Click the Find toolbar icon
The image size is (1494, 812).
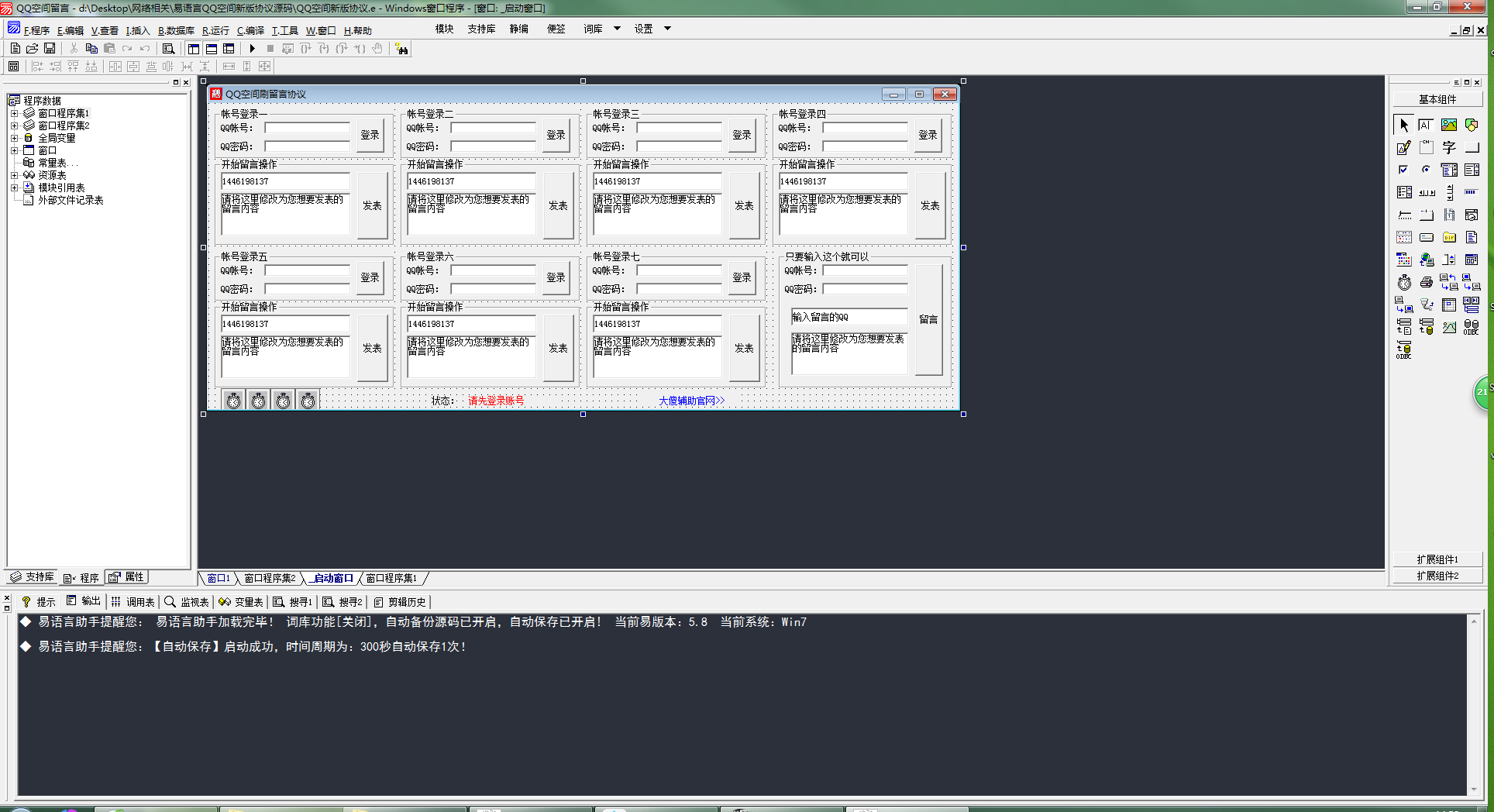click(x=168, y=48)
